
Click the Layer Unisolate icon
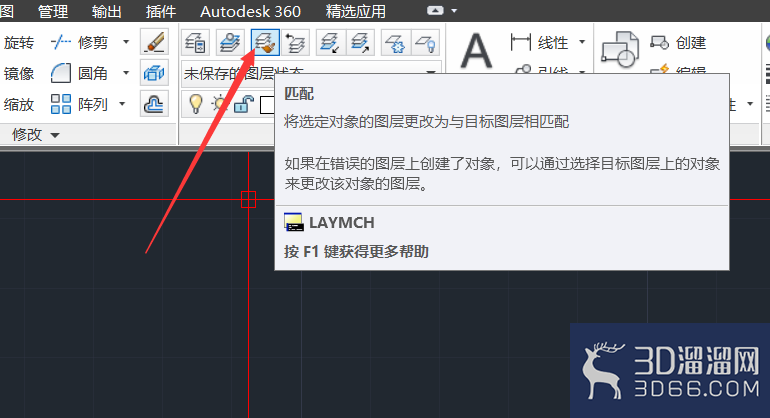coord(360,43)
